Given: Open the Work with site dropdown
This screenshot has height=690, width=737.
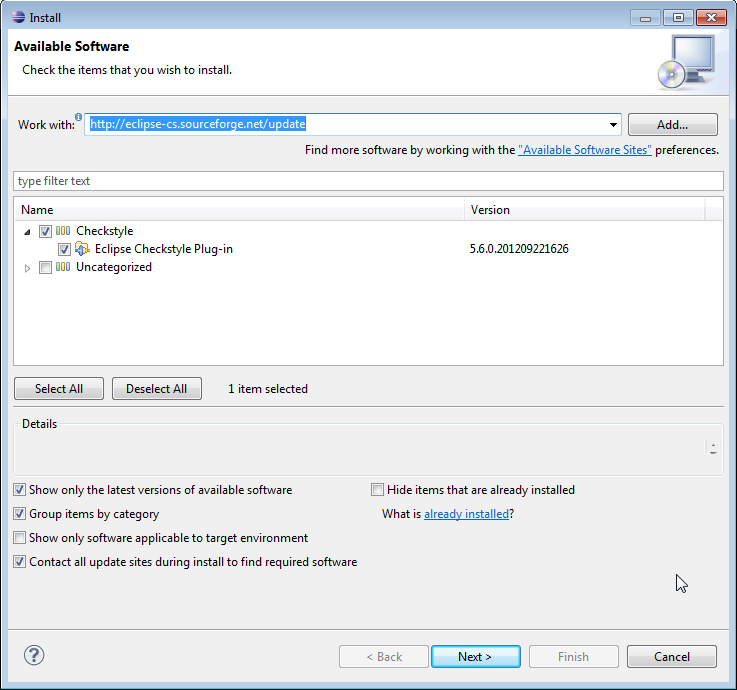Looking at the screenshot, I should pyautogui.click(x=612, y=125).
